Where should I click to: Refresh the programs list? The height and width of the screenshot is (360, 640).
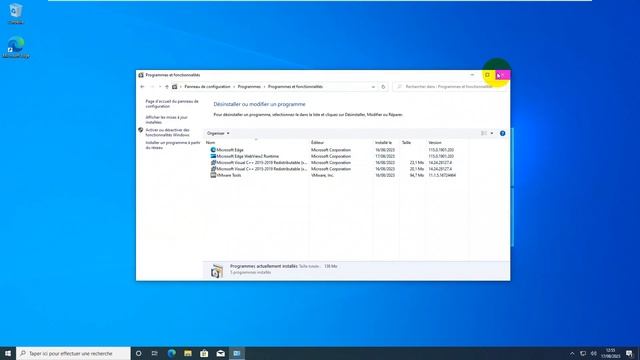383,87
